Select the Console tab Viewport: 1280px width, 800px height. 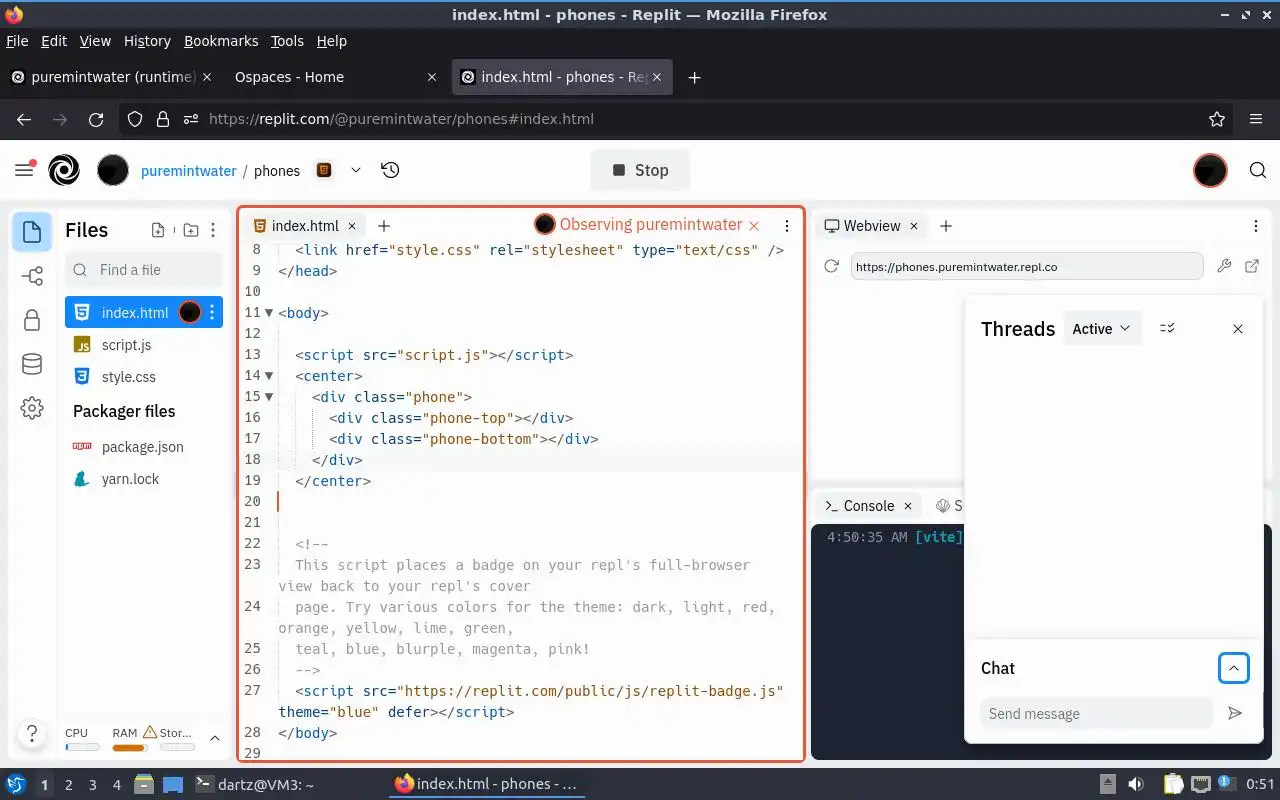tap(868, 506)
